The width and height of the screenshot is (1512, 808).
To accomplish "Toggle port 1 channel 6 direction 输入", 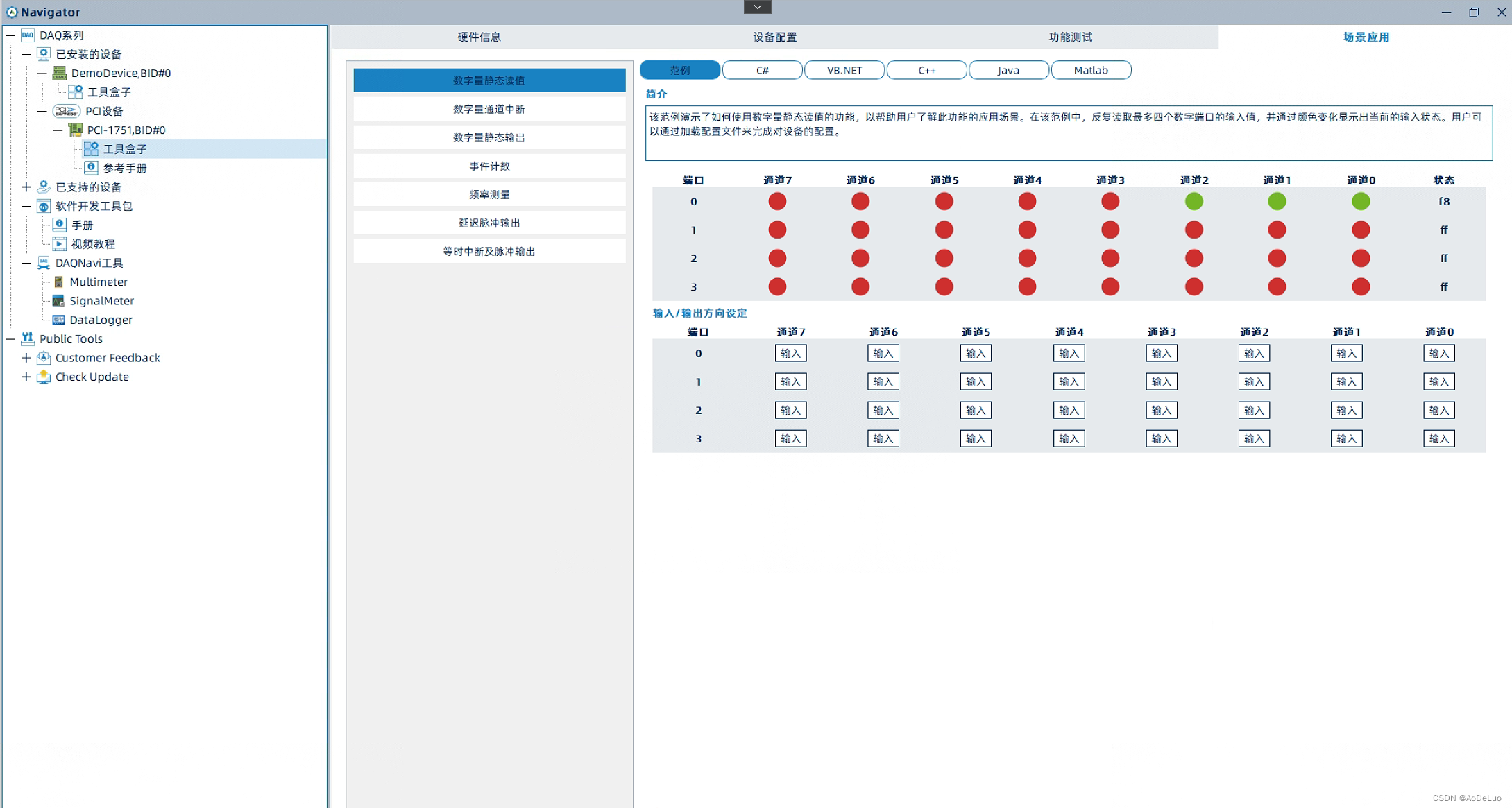I will [883, 382].
